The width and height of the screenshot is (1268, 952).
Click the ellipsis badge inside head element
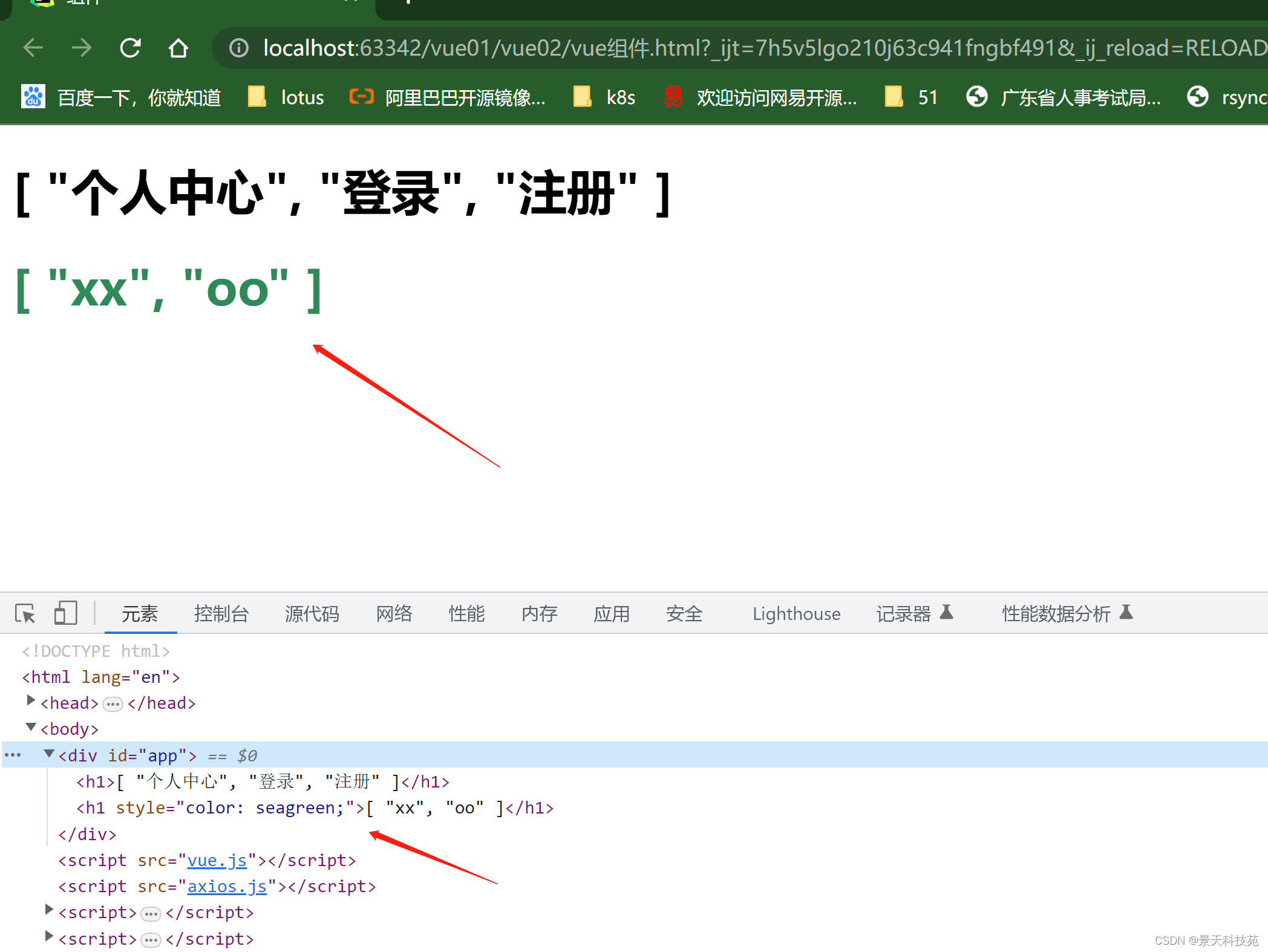point(113,704)
